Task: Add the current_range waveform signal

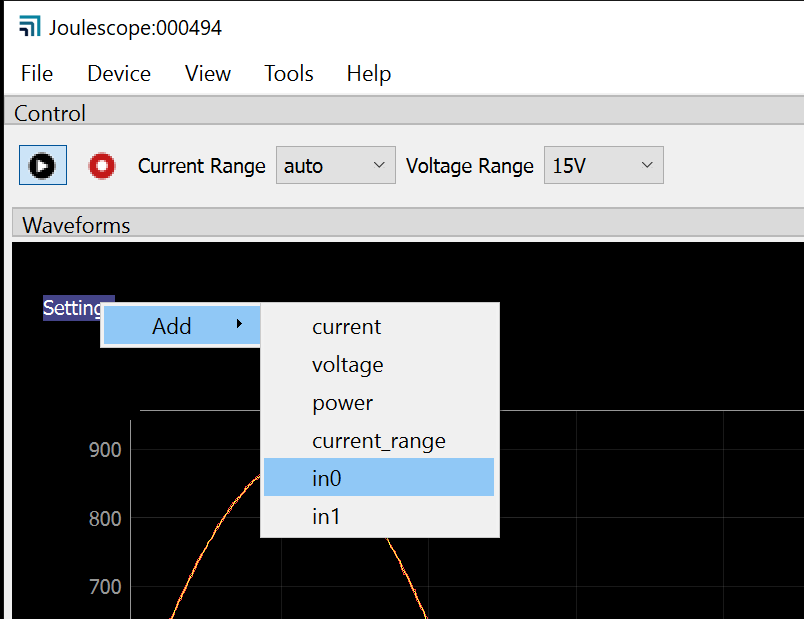Action: (x=379, y=441)
